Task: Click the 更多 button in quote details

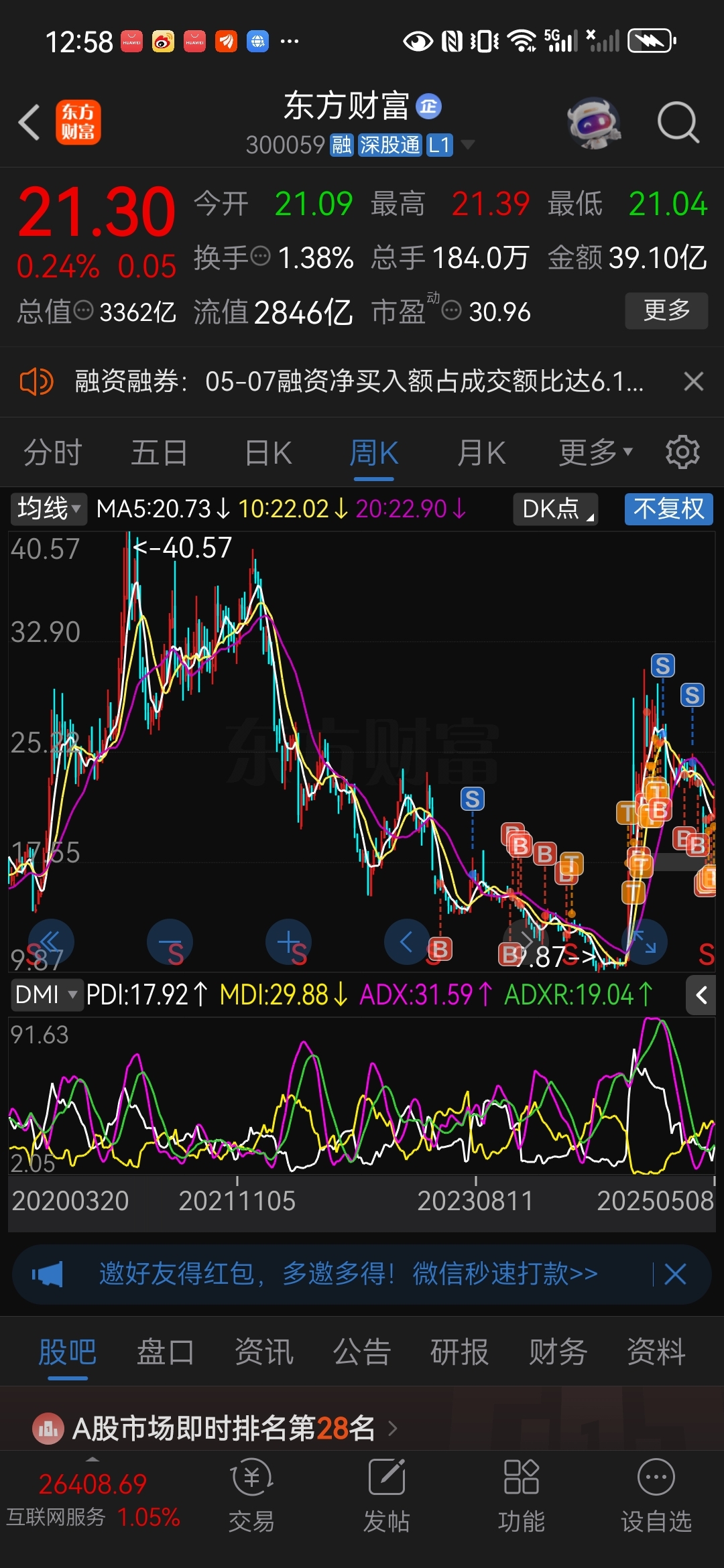Action: [x=666, y=310]
